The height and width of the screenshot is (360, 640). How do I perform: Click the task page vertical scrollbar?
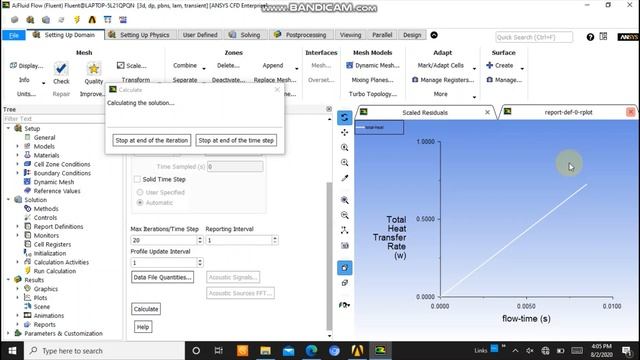(x=329, y=255)
